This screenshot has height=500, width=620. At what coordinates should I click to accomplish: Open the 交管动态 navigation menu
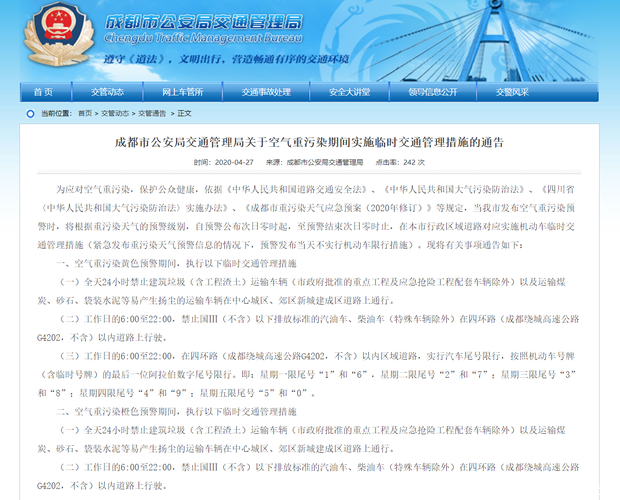pos(108,92)
